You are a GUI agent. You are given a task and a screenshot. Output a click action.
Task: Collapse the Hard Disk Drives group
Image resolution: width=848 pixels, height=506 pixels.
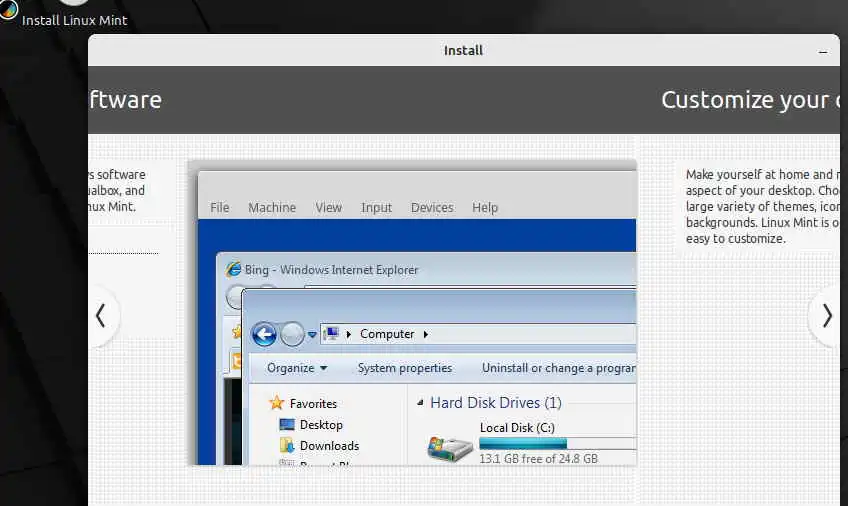point(420,403)
